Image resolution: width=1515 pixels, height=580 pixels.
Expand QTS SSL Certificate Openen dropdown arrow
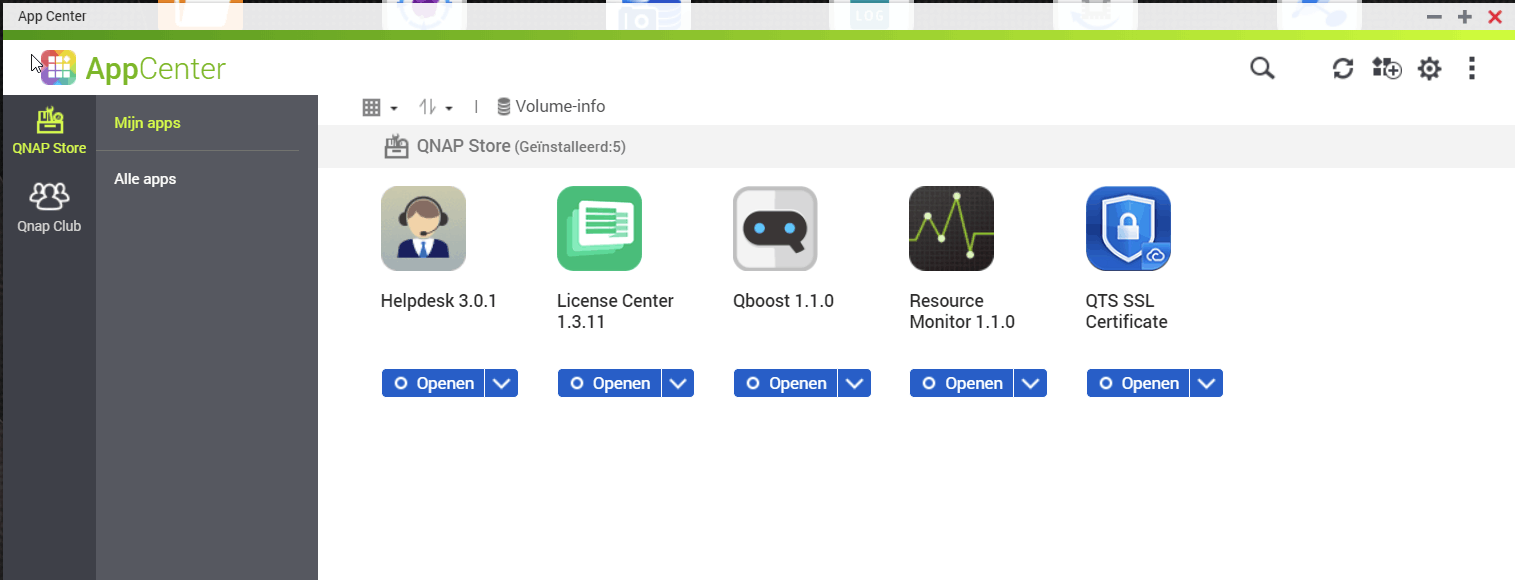click(1207, 383)
